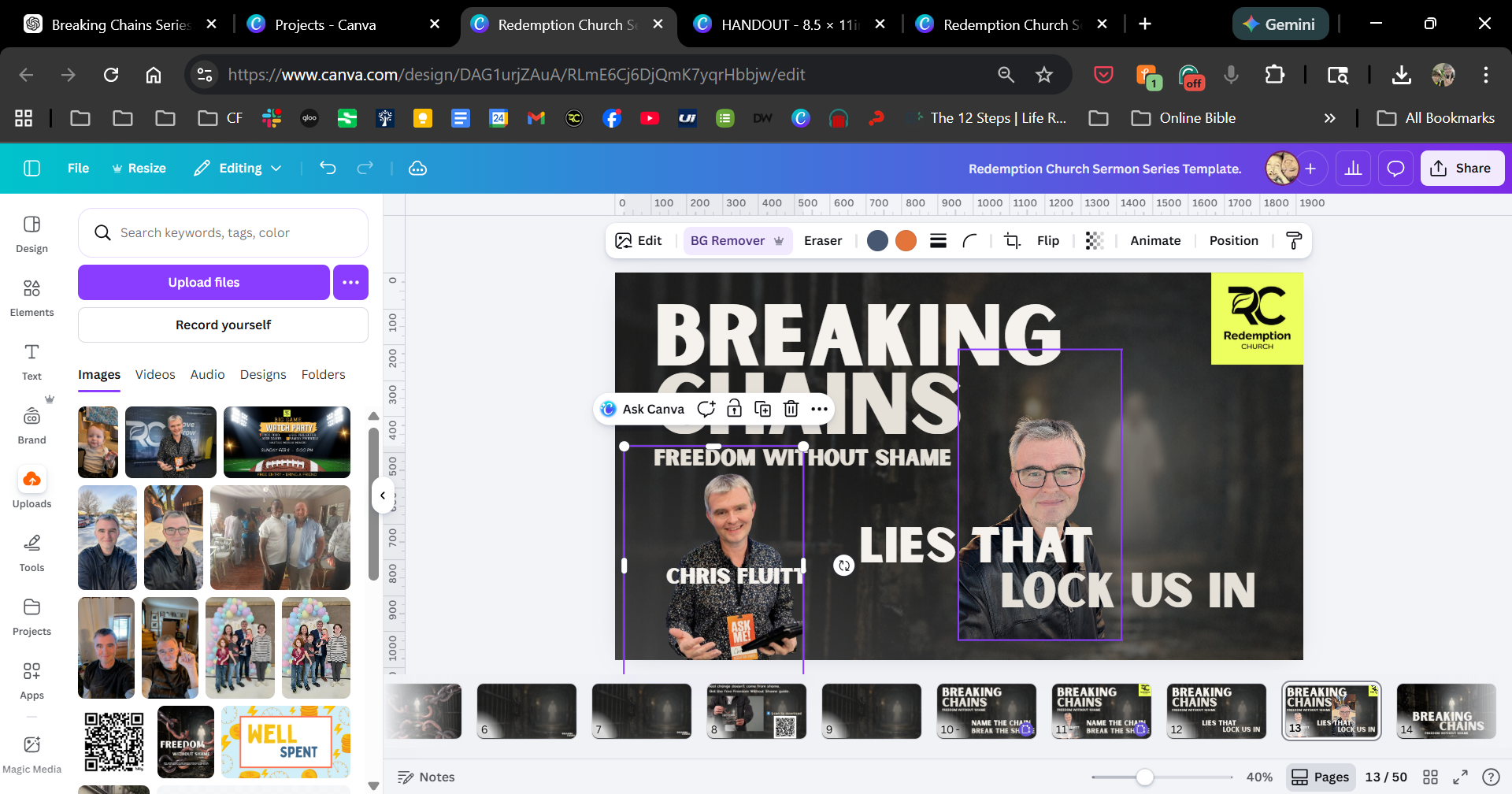Image resolution: width=1512 pixels, height=794 pixels.
Task: Switch to the Videos tab
Action: click(155, 374)
